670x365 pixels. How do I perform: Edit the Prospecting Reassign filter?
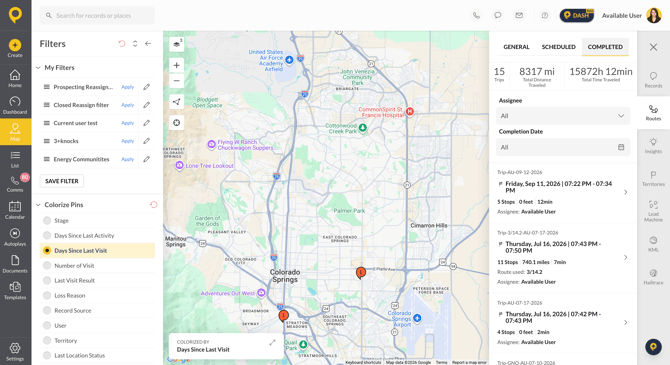coord(147,87)
